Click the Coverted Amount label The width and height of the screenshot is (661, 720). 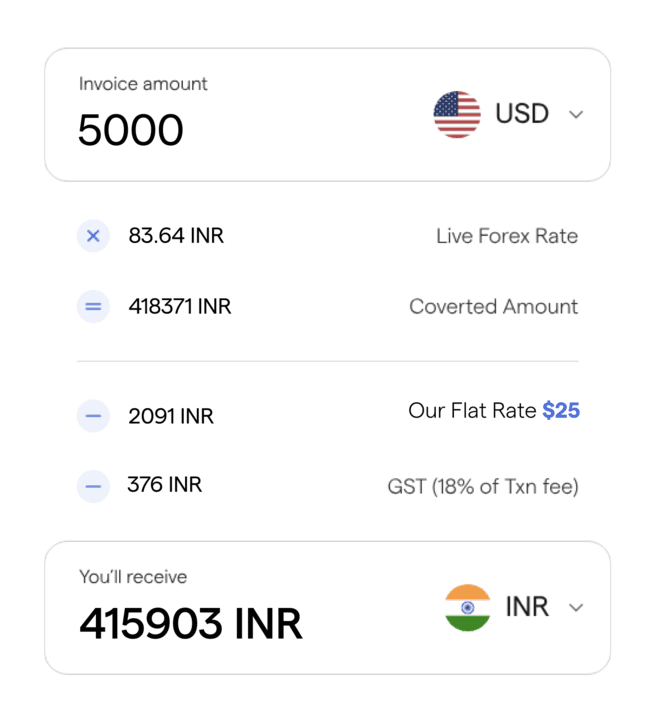pyautogui.click(x=493, y=307)
